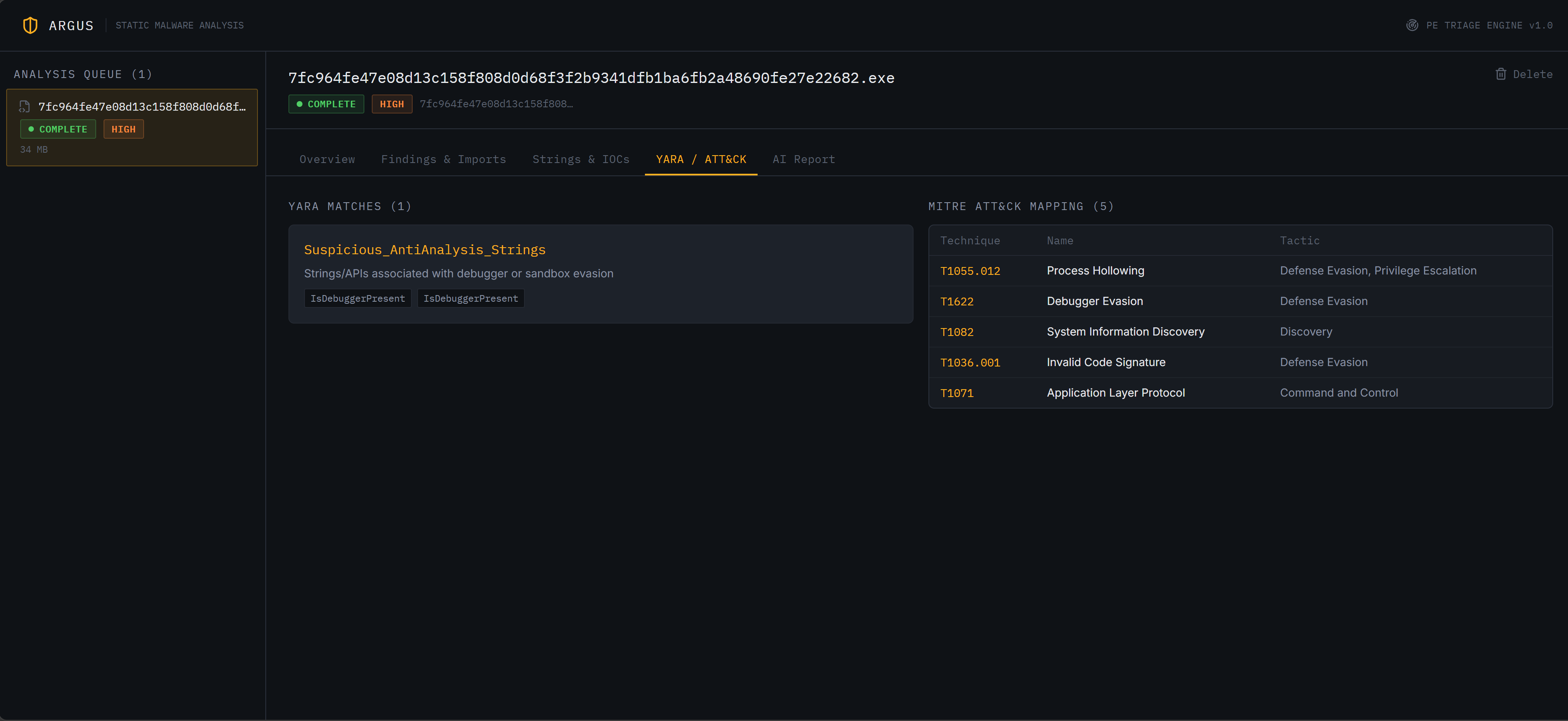Select the queued sample 7fc964fe47e08d13c158f808d0d68f

point(132,127)
